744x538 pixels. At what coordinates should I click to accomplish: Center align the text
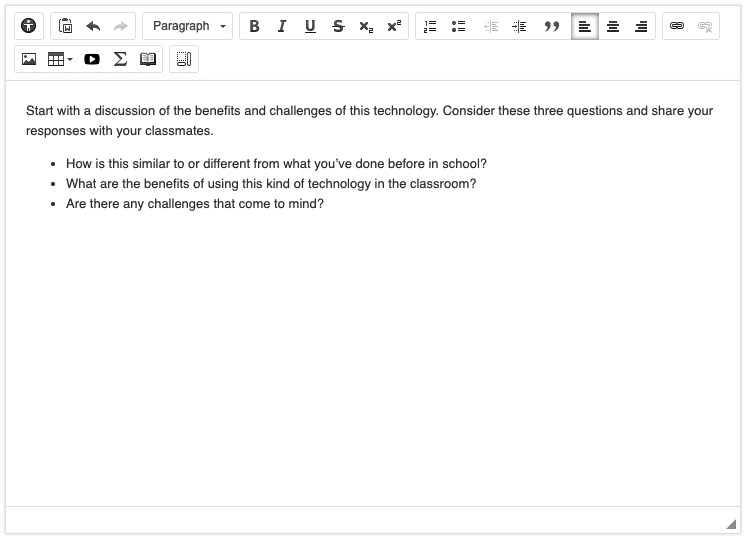613,26
